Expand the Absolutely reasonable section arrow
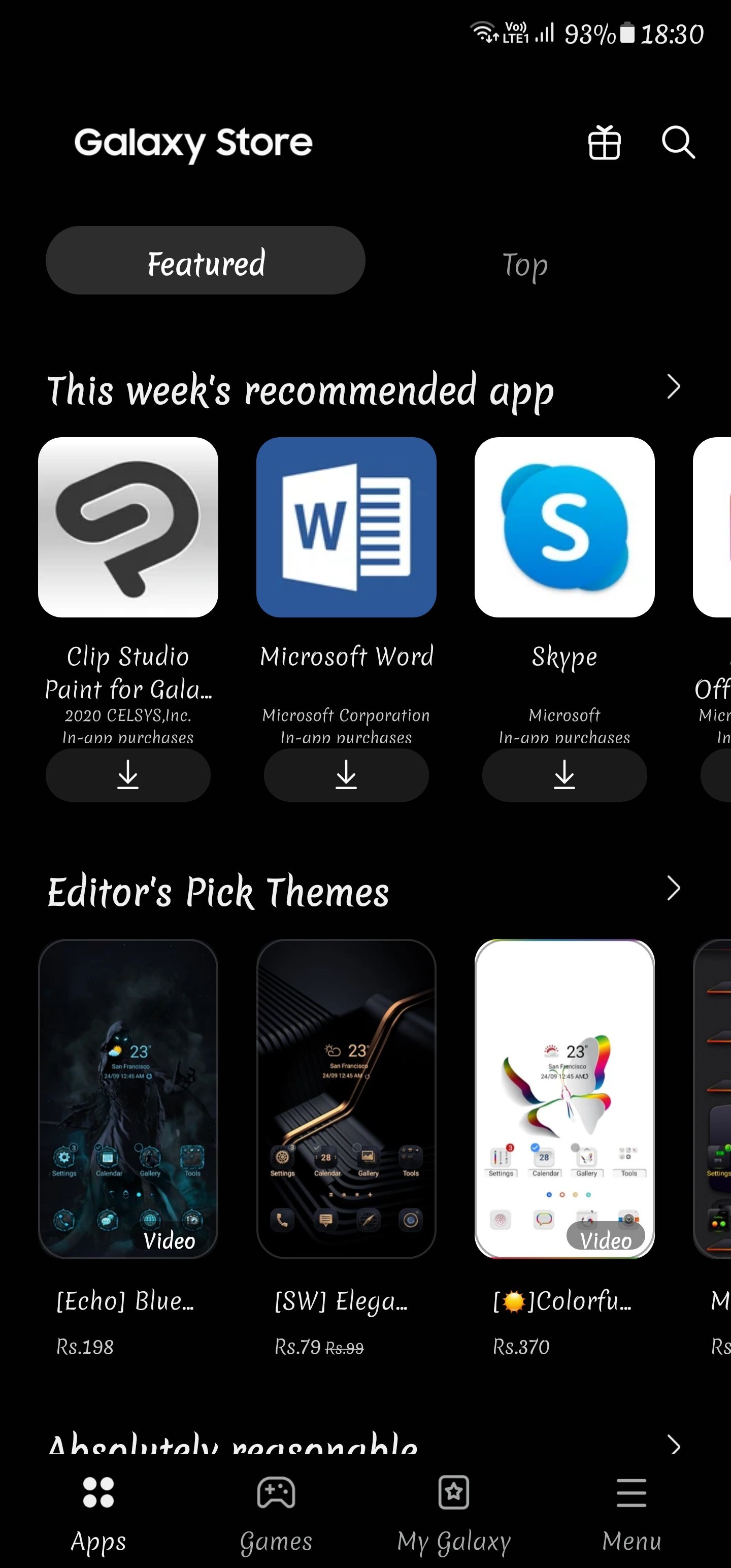Viewport: 731px width, 1568px height. [673, 1444]
